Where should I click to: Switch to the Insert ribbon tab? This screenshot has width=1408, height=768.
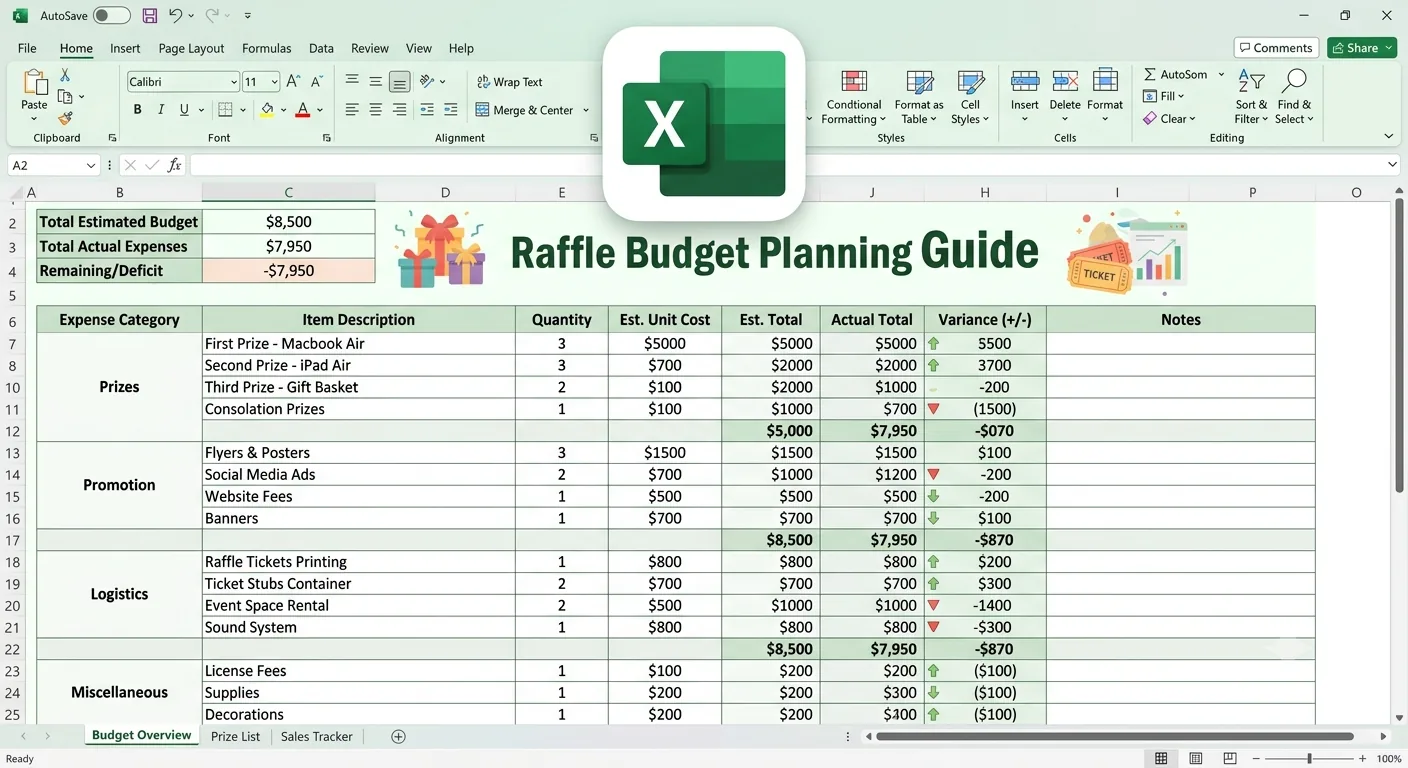point(125,48)
